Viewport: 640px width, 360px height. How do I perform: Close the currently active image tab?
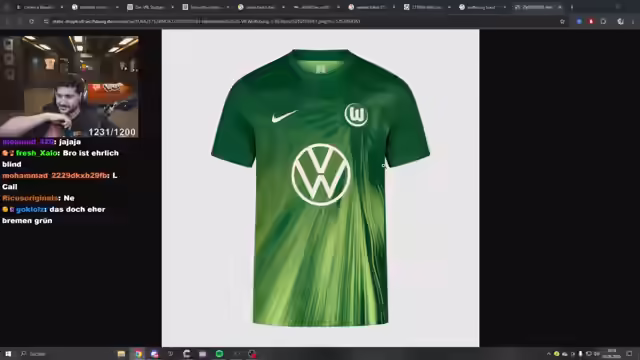560,7
